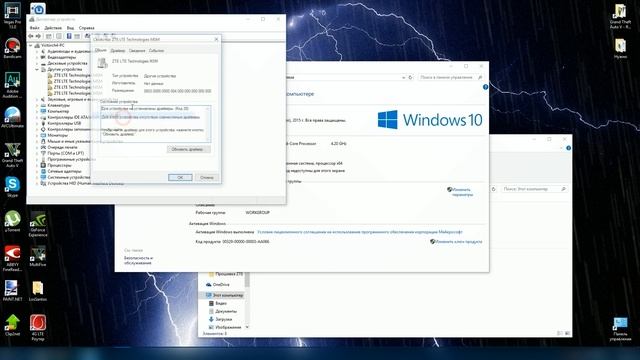640x360 pixels.
Task: Open Microsoft license terms link
Action: point(360,232)
